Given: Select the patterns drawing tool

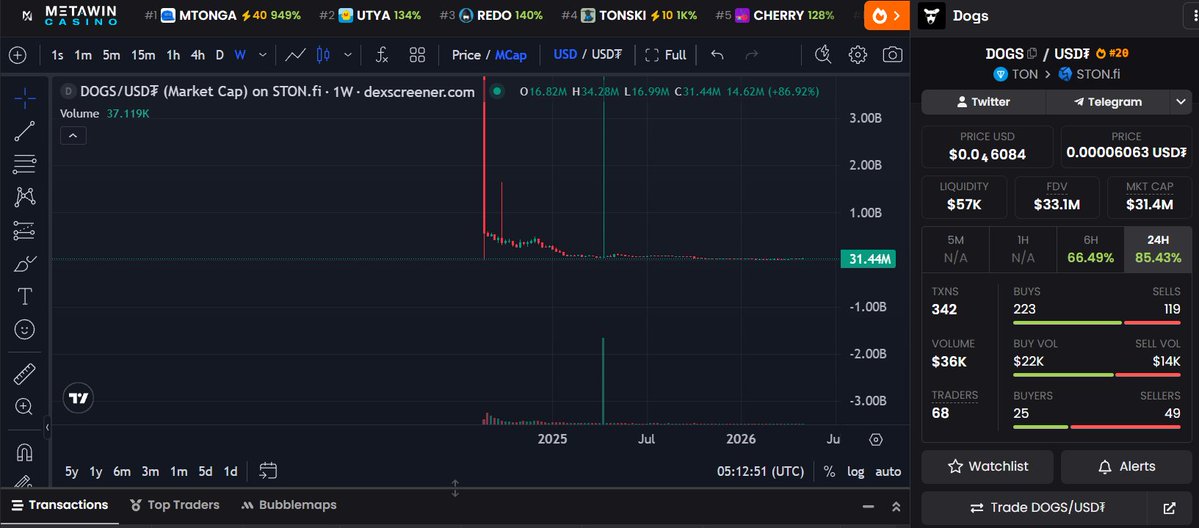Looking at the screenshot, I should click(x=24, y=197).
